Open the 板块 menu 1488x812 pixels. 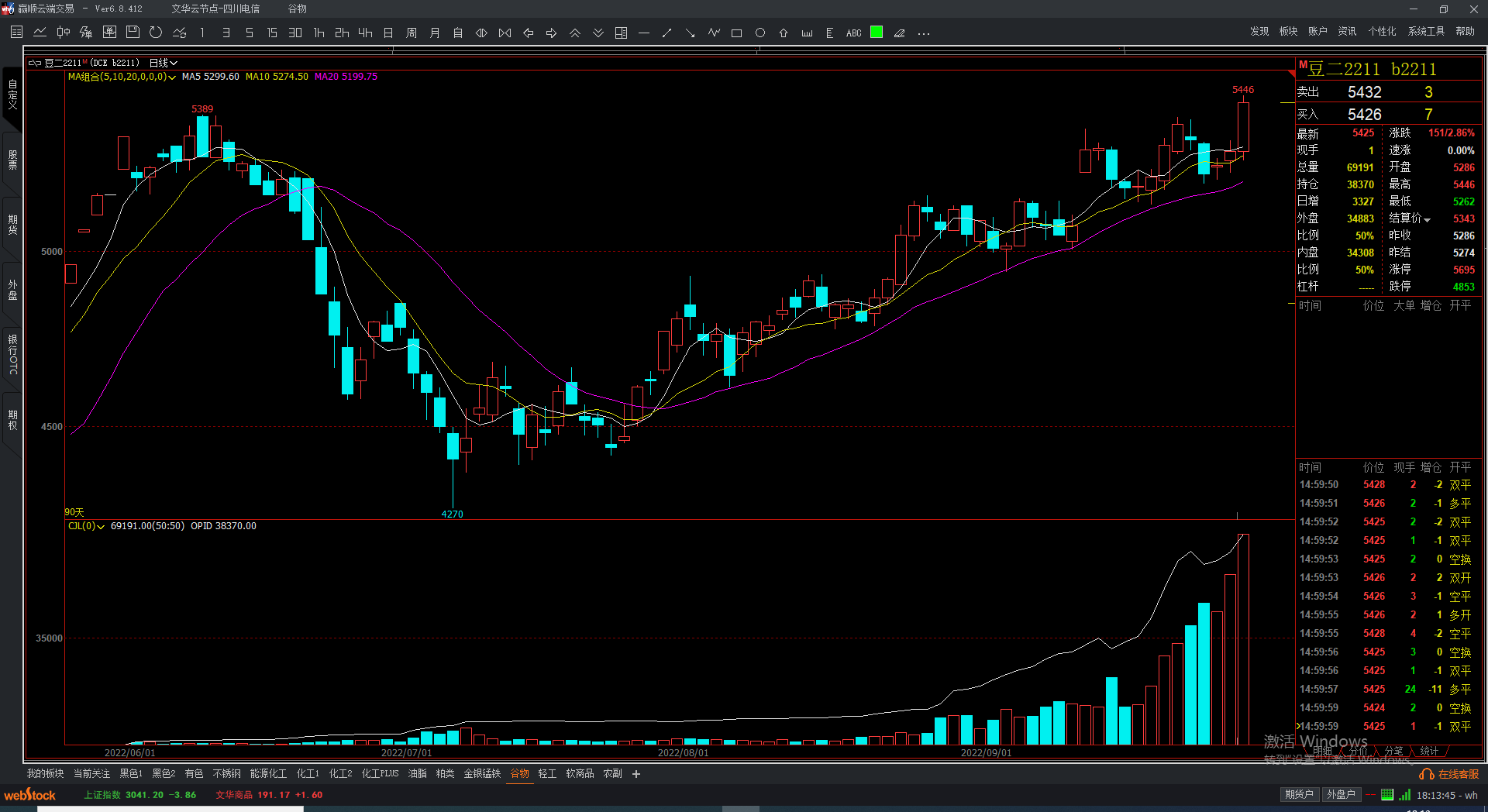coord(1288,31)
